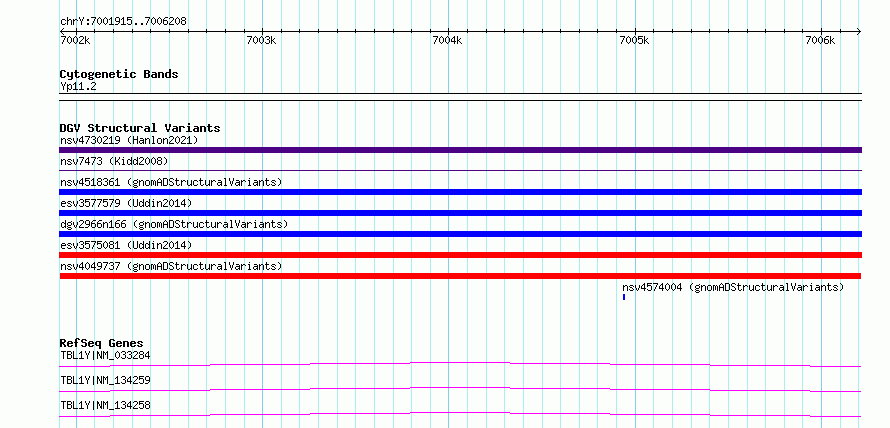Select the thin purple nsv7473 variant line

click(x=460, y=170)
